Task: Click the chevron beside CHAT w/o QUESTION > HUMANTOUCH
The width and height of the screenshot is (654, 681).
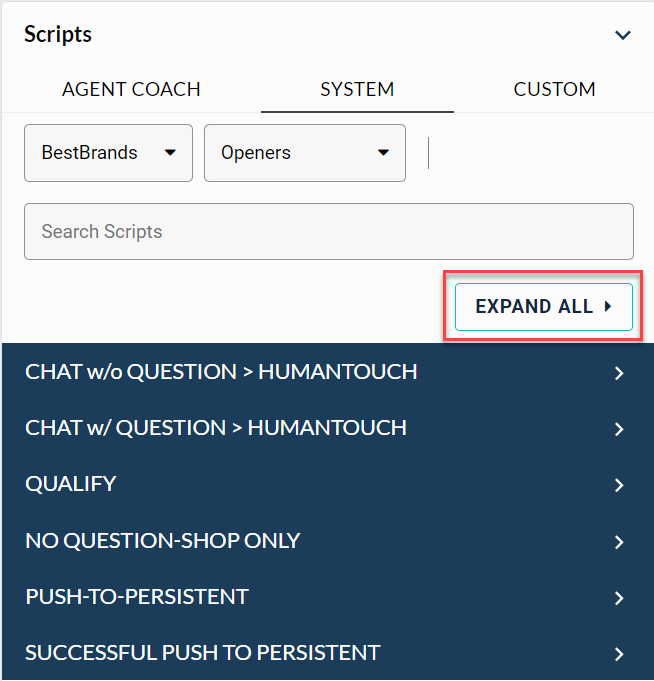Action: tap(619, 373)
